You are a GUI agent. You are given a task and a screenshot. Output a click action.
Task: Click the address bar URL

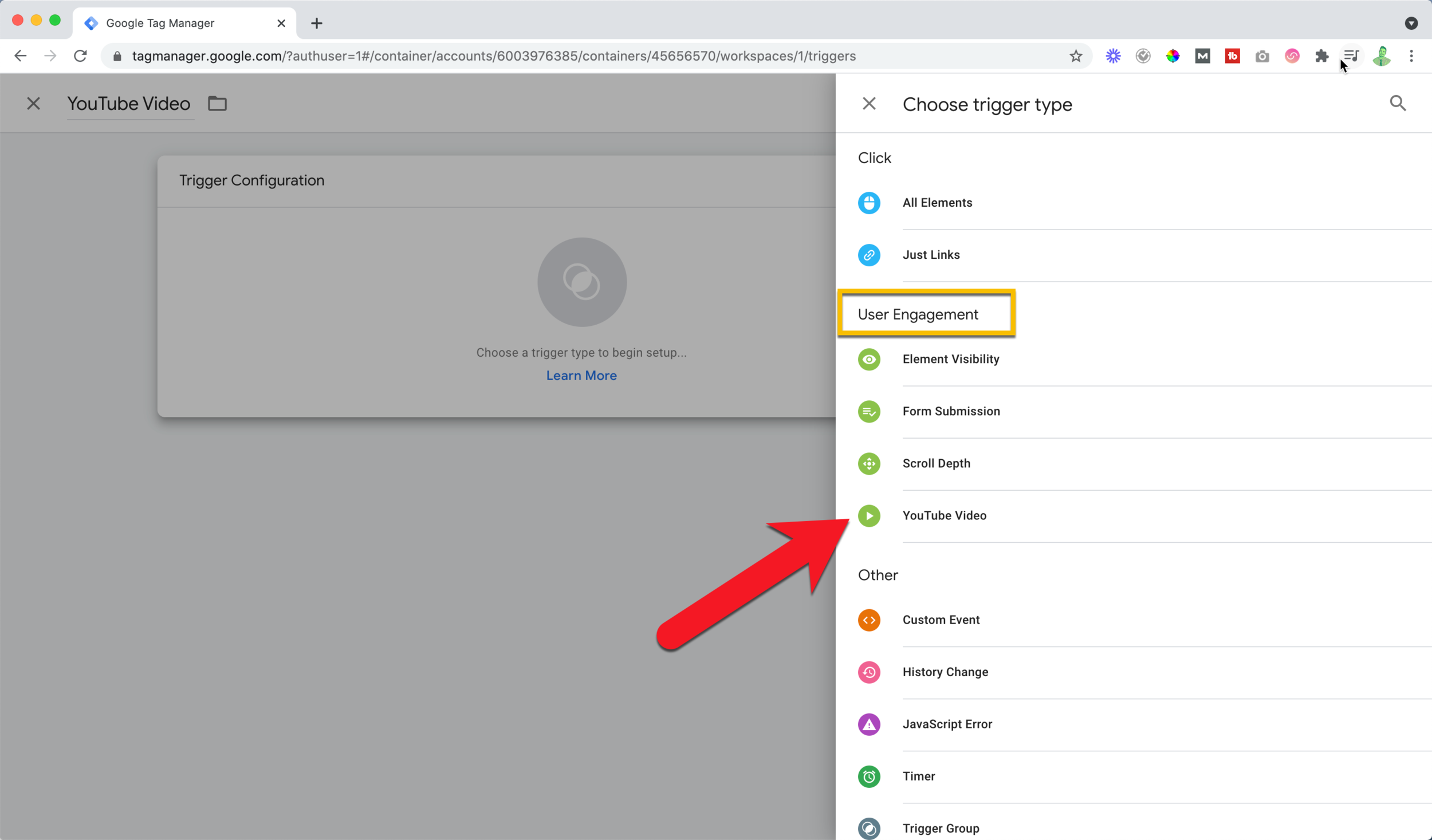(x=494, y=56)
